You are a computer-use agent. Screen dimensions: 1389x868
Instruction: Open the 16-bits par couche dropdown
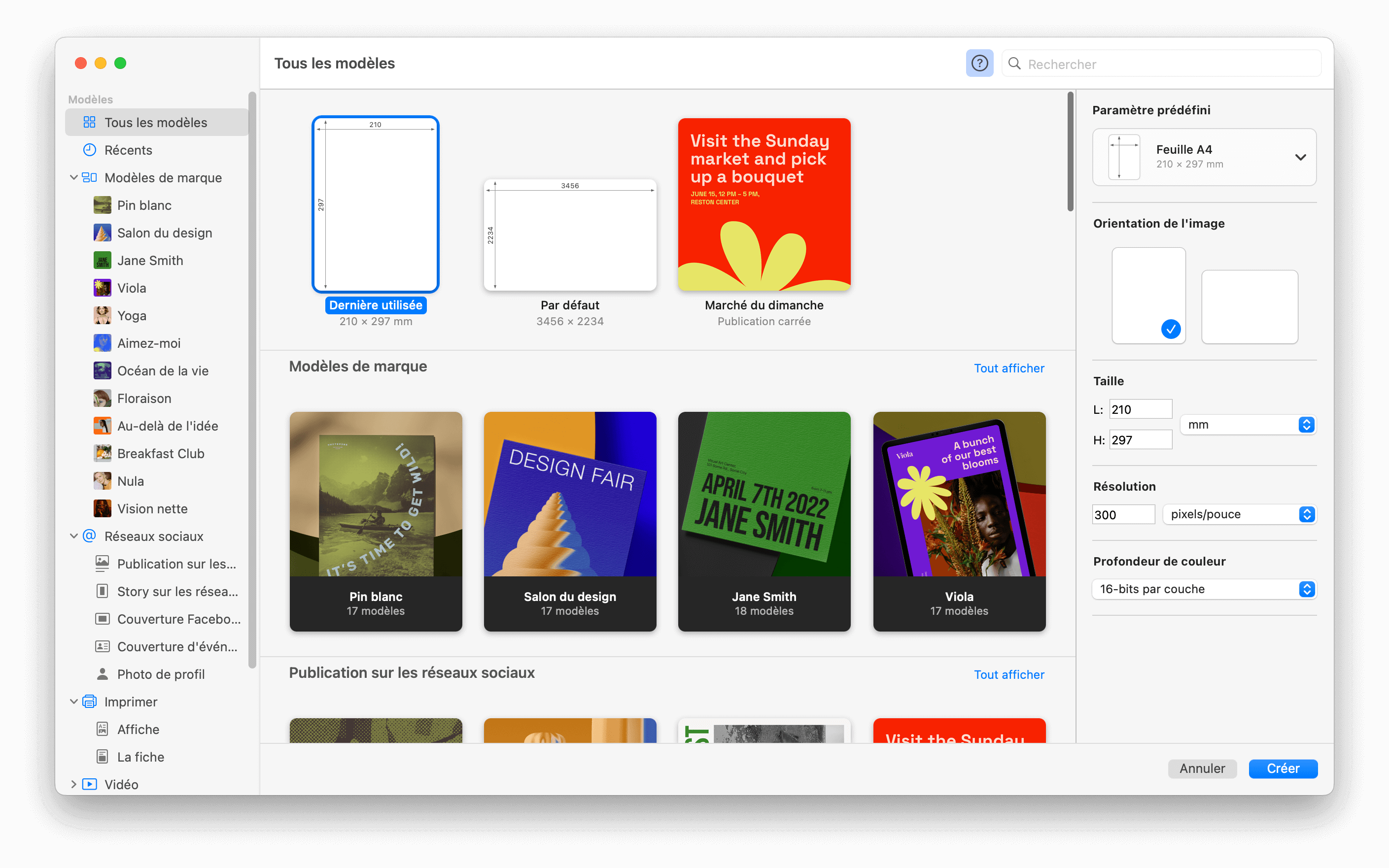coord(1204,588)
